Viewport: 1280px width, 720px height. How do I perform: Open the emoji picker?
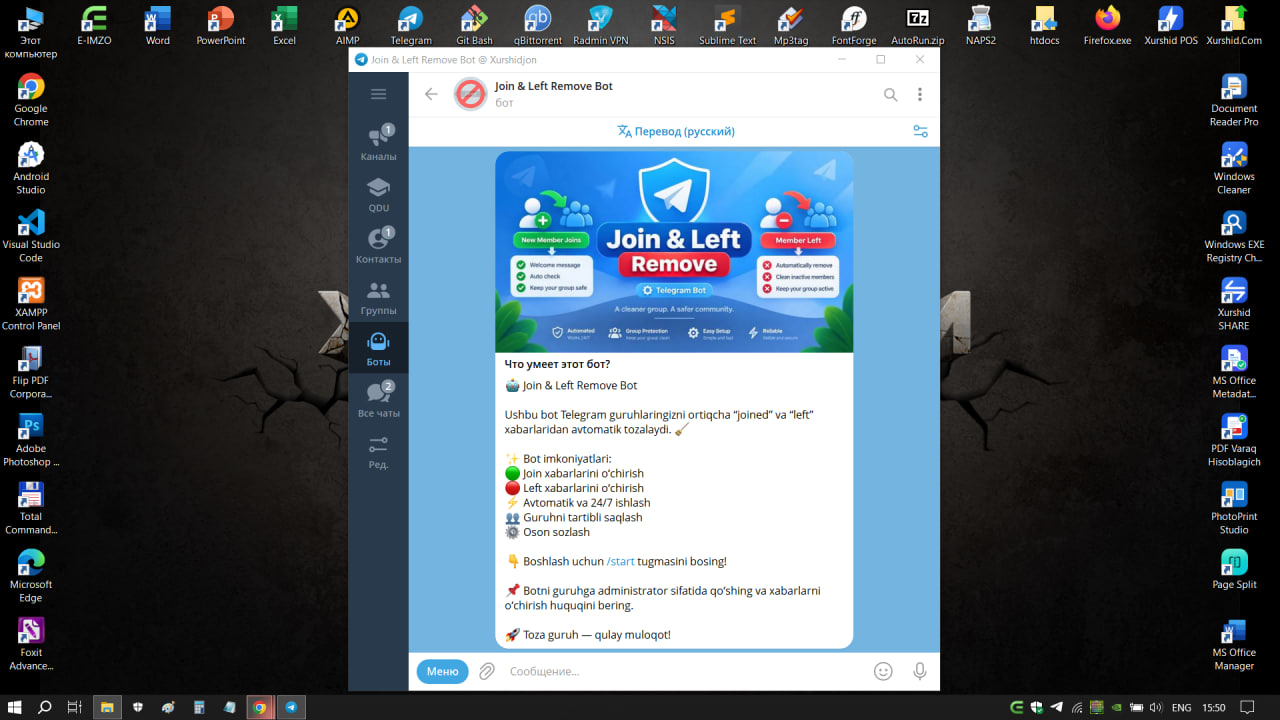pos(883,671)
